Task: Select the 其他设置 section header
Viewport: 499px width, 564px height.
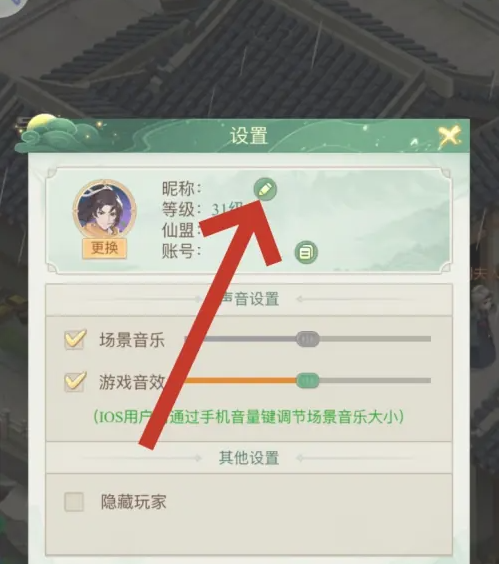Action: (249, 458)
